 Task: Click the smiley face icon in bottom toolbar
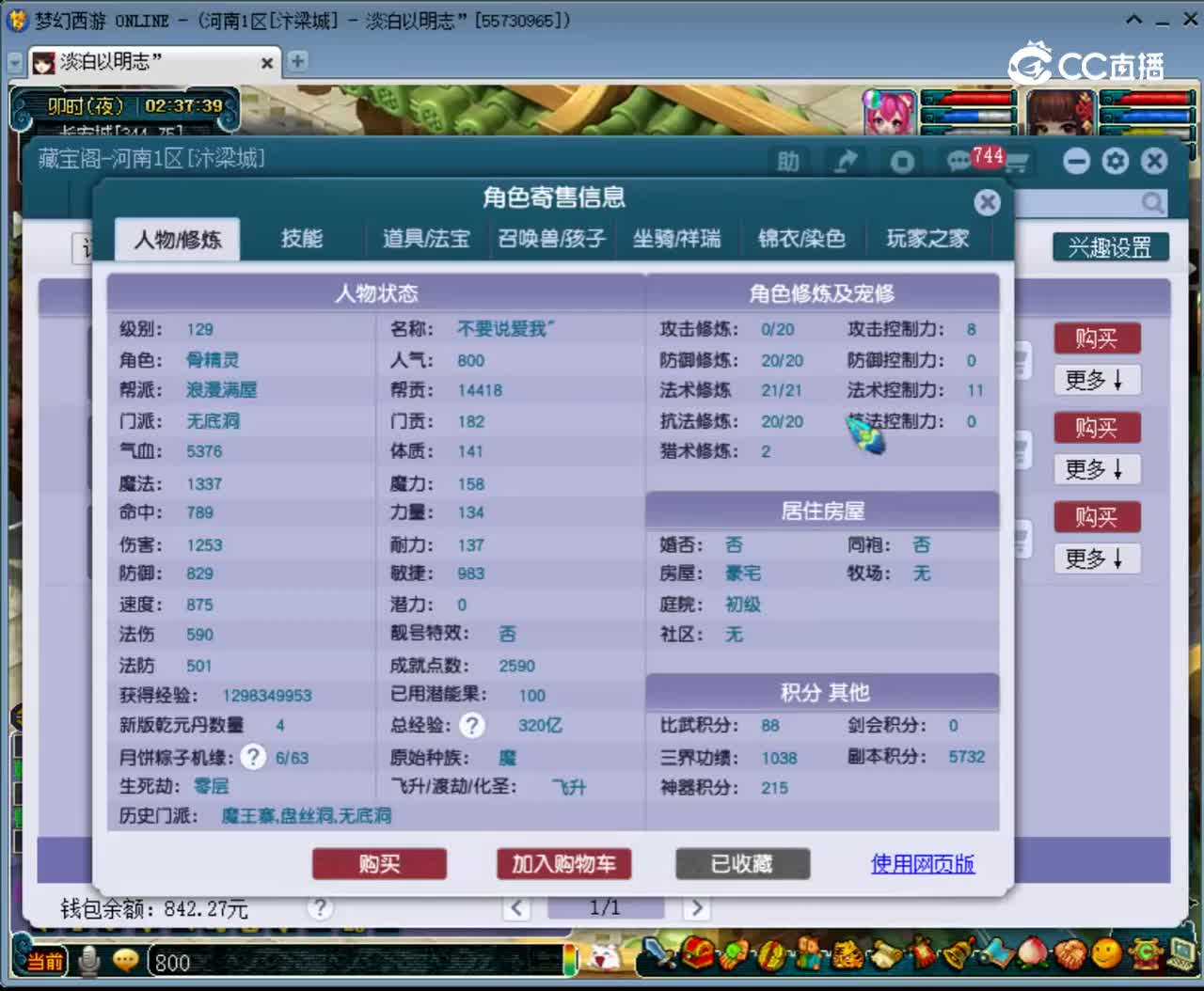(1106, 954)
